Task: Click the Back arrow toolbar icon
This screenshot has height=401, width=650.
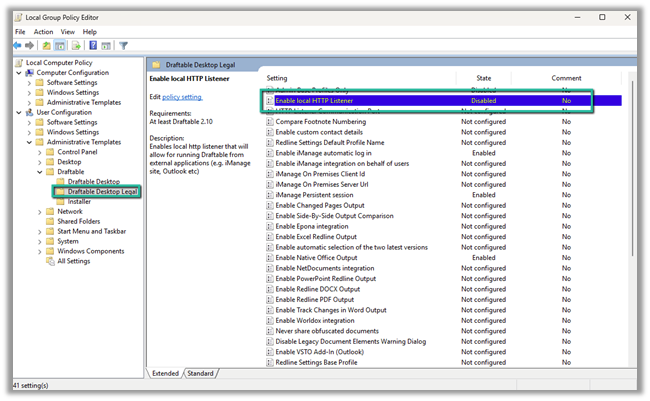Action: (x=17, y=46)
